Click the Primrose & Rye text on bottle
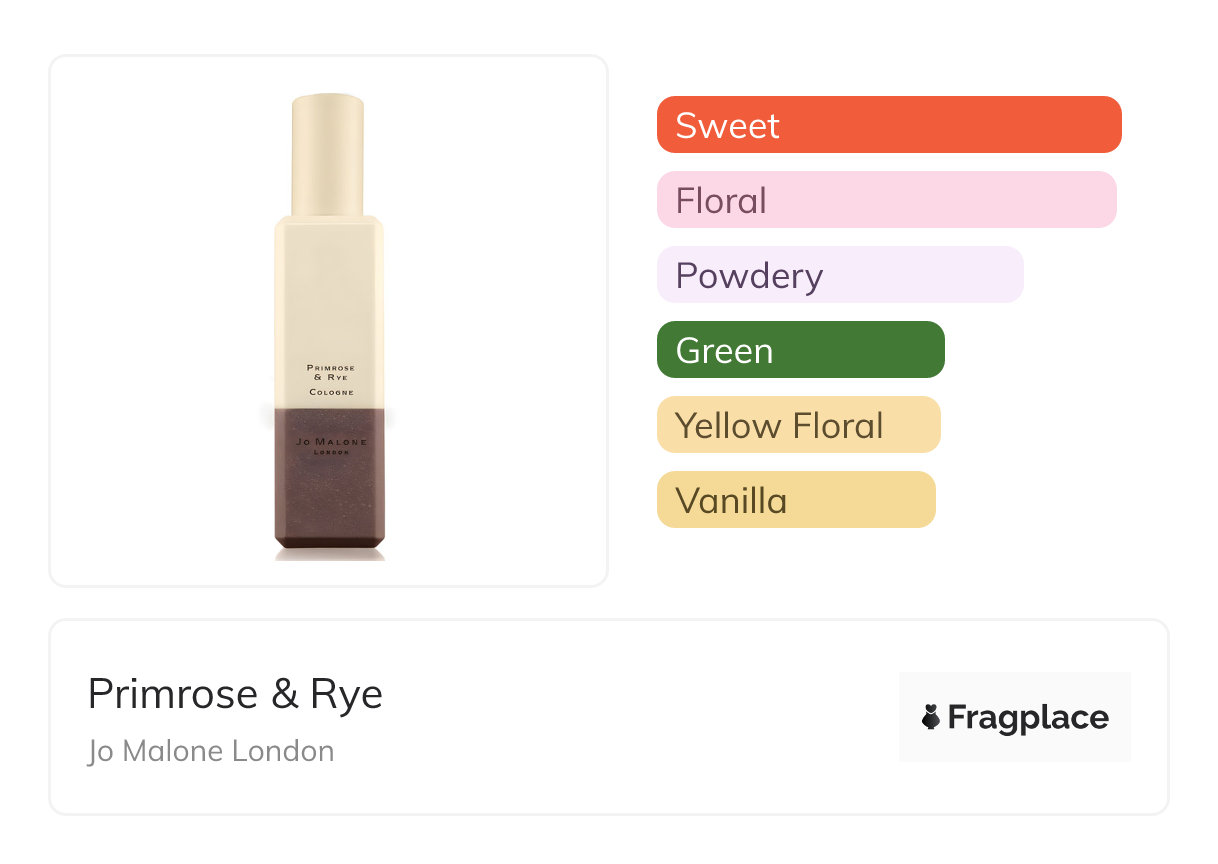The width and height of the screenshot is (1218, 864). tap(330, 372)
